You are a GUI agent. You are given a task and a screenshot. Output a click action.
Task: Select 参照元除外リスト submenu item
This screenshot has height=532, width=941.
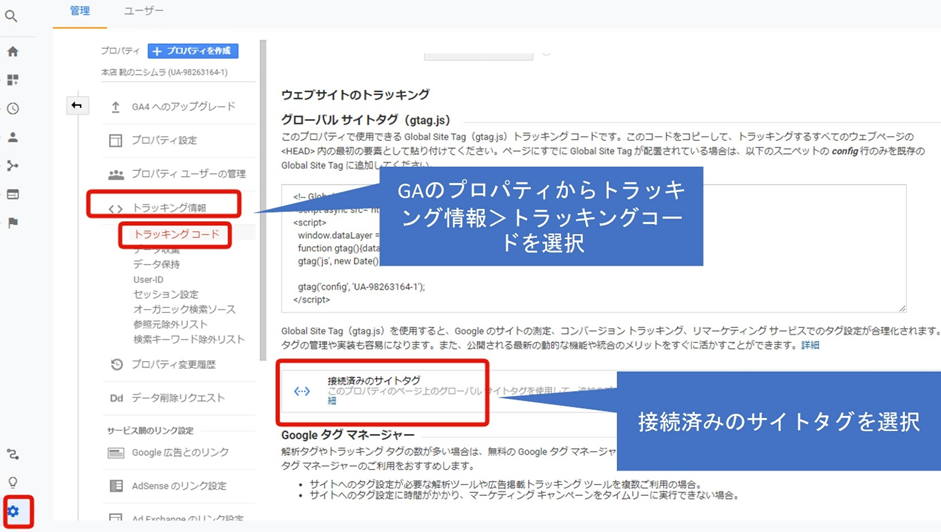[x=170, y=324]
